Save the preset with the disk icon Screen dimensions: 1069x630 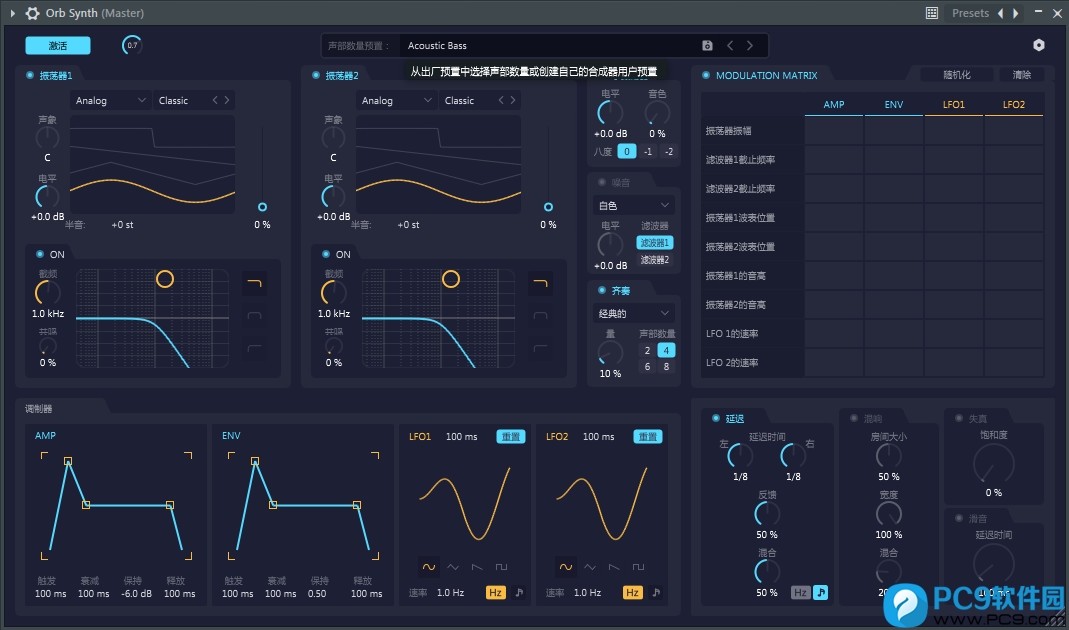[x=707, y=46]
